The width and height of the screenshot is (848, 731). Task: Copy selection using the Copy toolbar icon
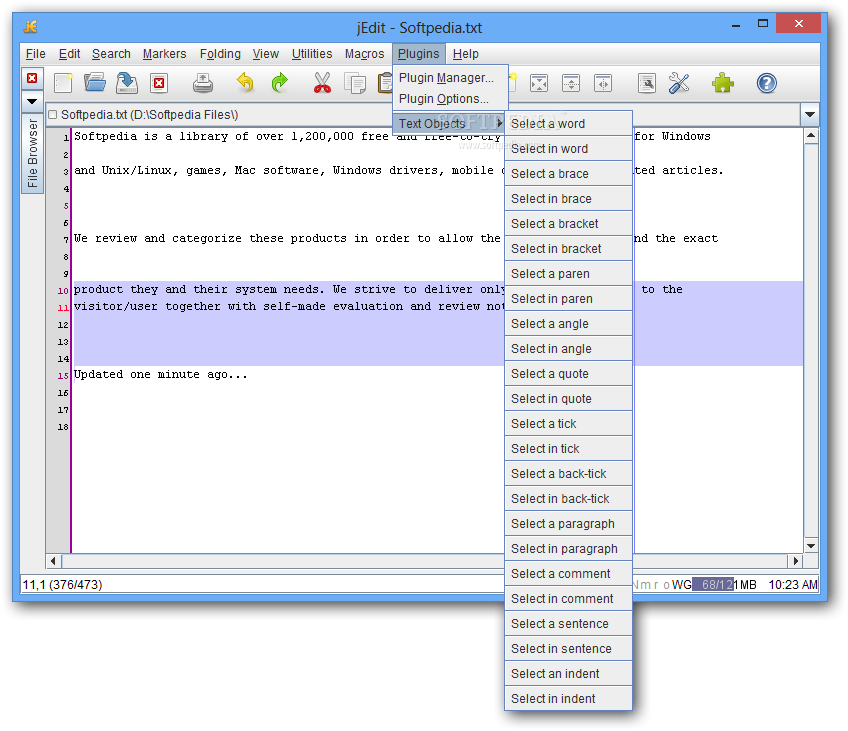pyautogui.click(x=355, y=83)
